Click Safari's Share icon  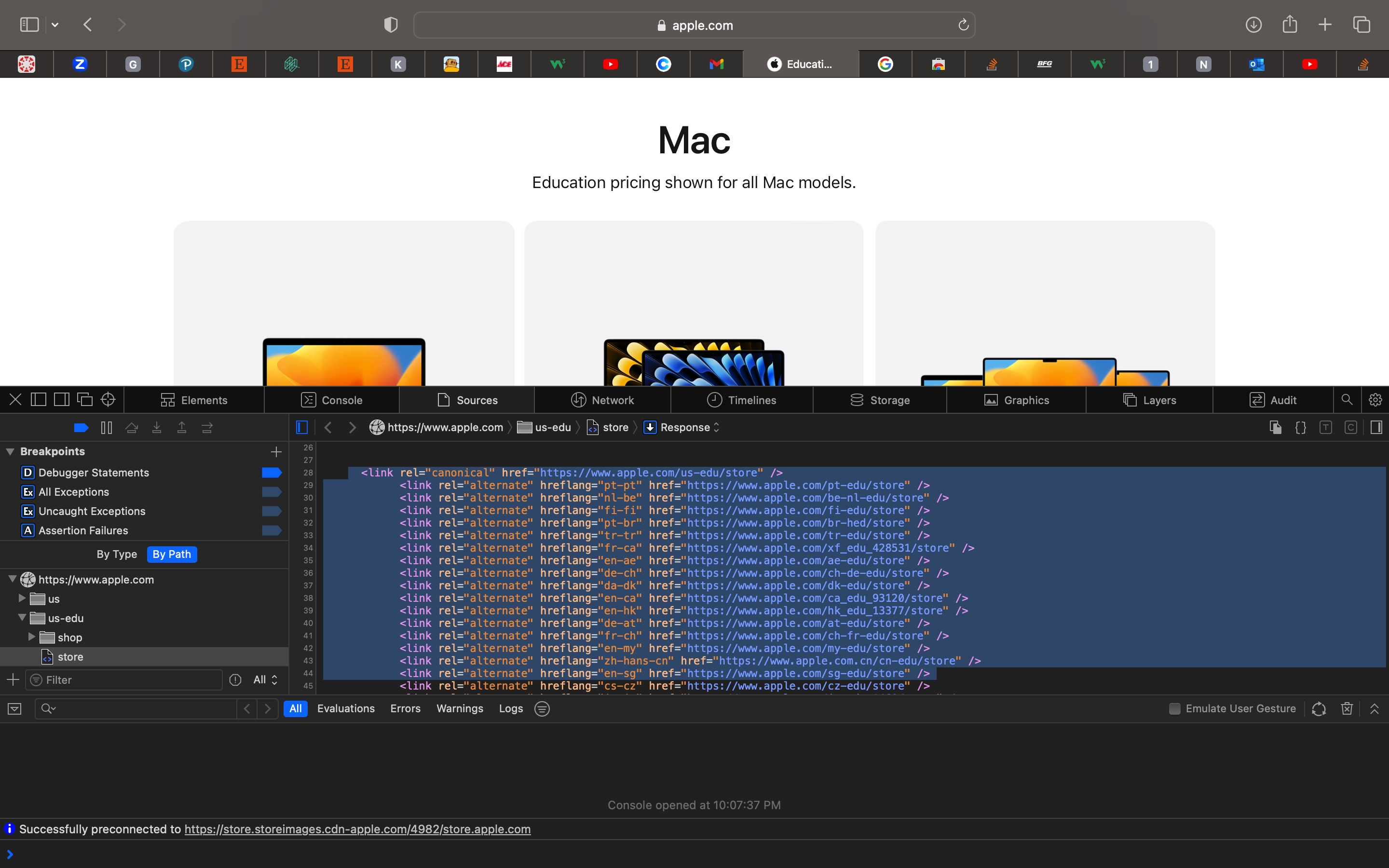[x=1289, y=25]
